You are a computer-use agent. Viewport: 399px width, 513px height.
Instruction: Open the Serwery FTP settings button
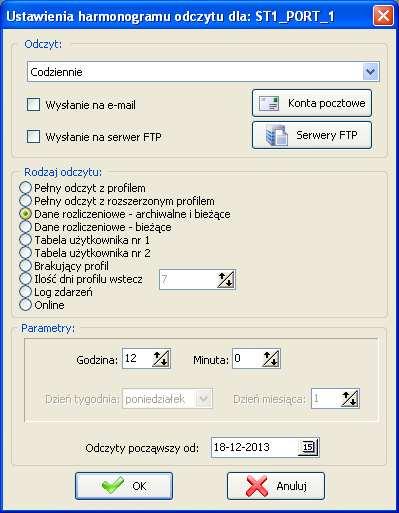[312, 135]
